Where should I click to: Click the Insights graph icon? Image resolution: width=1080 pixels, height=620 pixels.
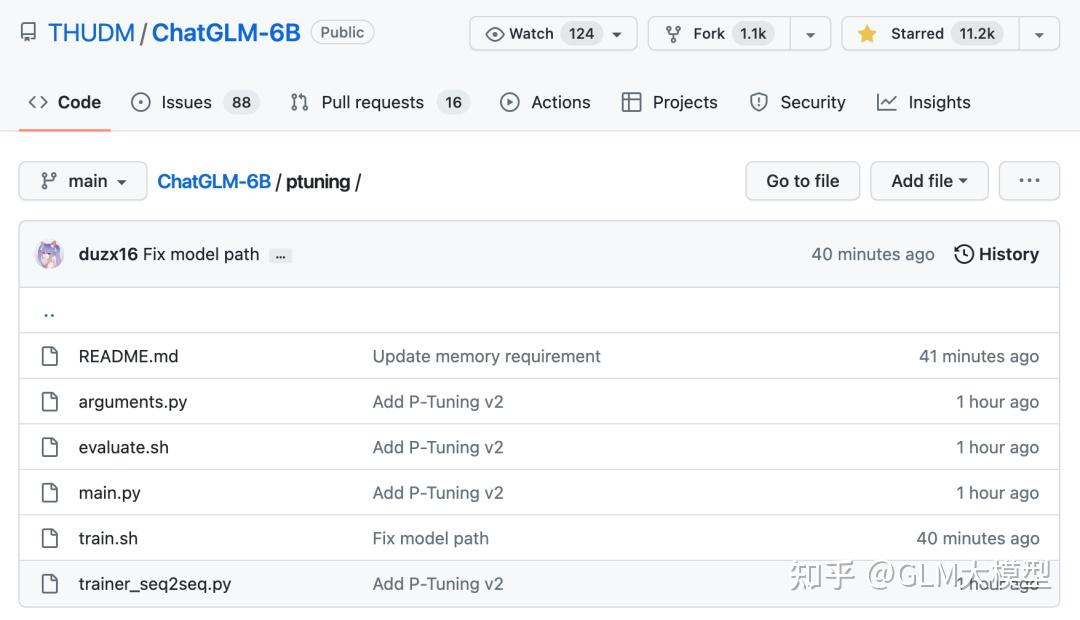point(886,102)
